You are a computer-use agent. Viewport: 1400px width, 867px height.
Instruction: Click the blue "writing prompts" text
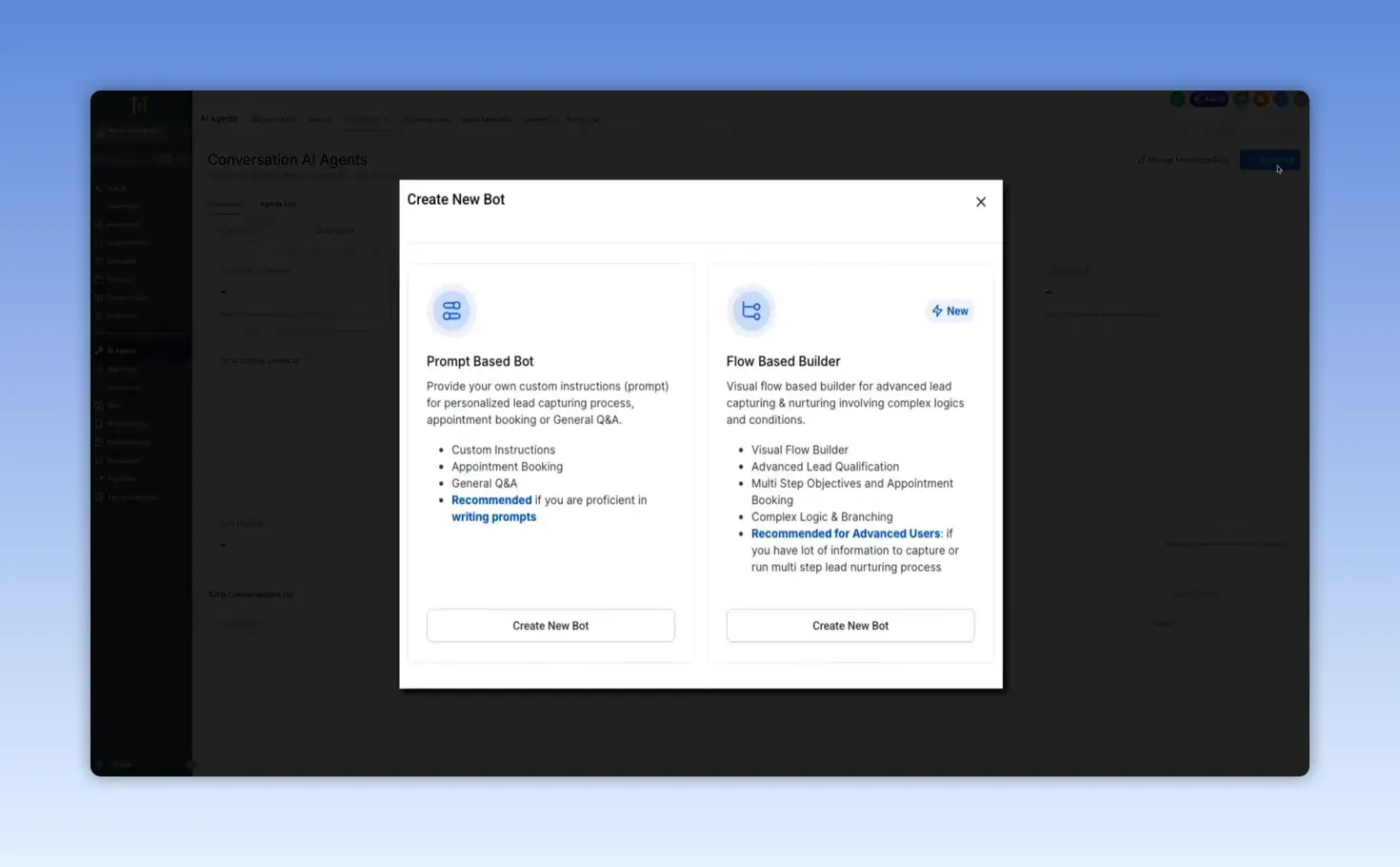click(493, 517)
